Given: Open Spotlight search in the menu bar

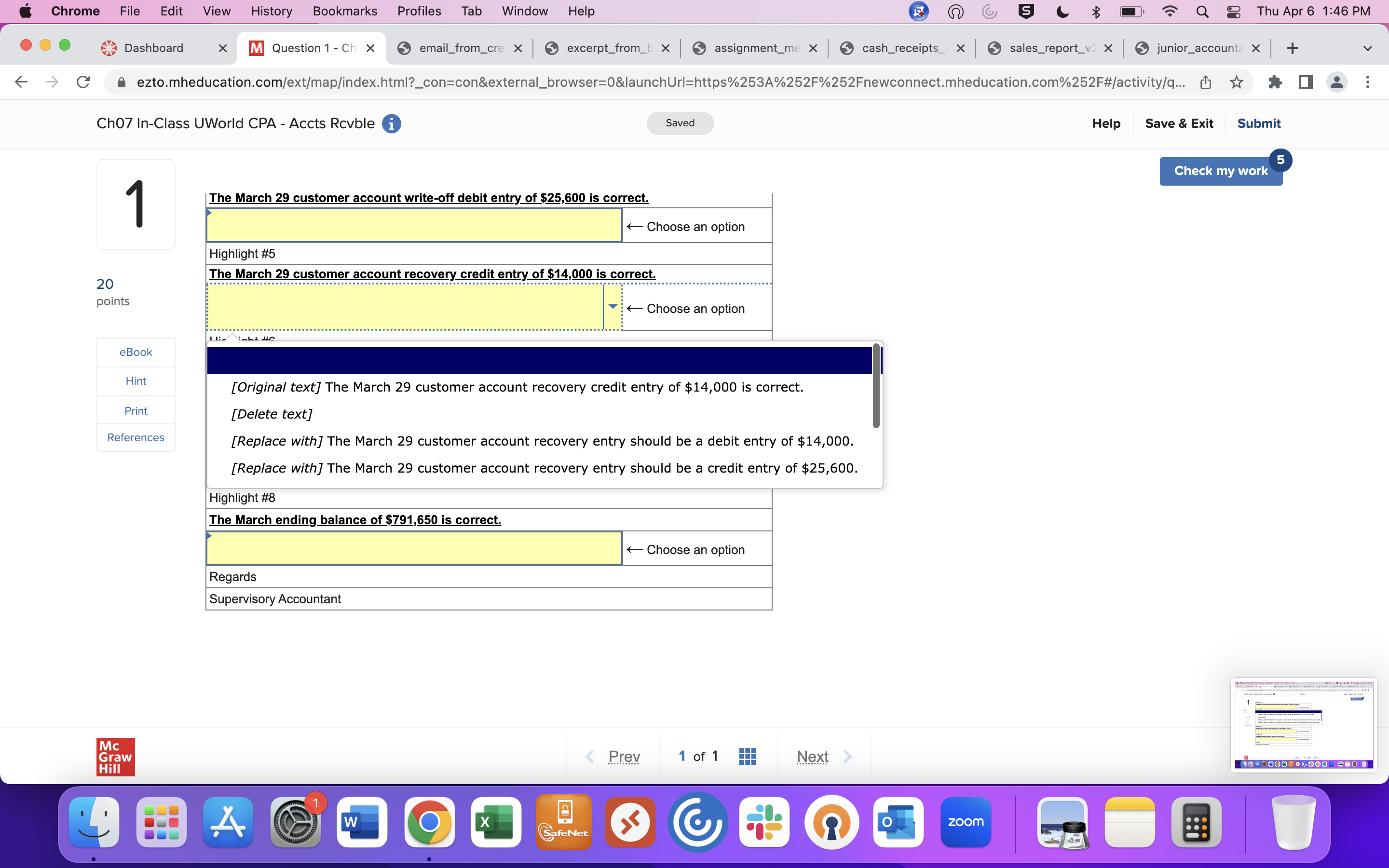Looking at the screenshot, I should 1203,11.
